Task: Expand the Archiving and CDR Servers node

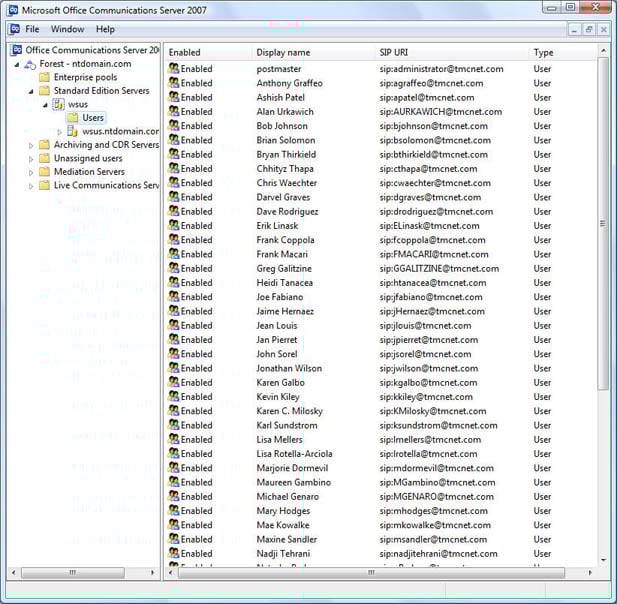Action: [x=31, y=145]
